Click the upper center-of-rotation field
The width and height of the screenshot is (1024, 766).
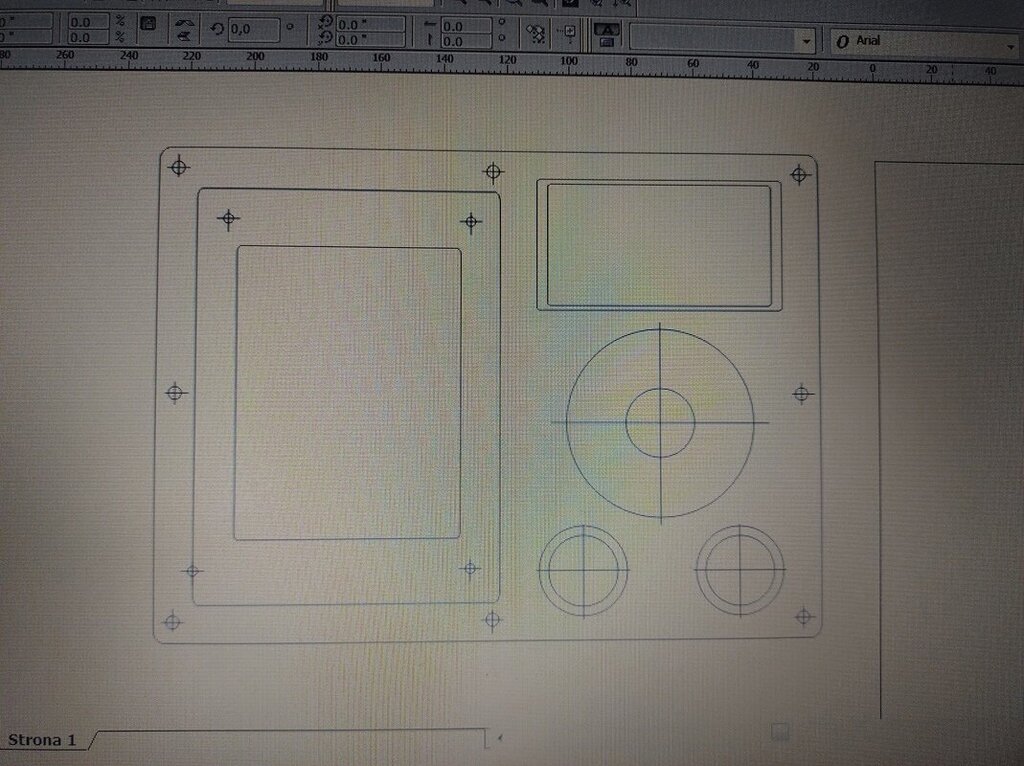pos(369,24)
